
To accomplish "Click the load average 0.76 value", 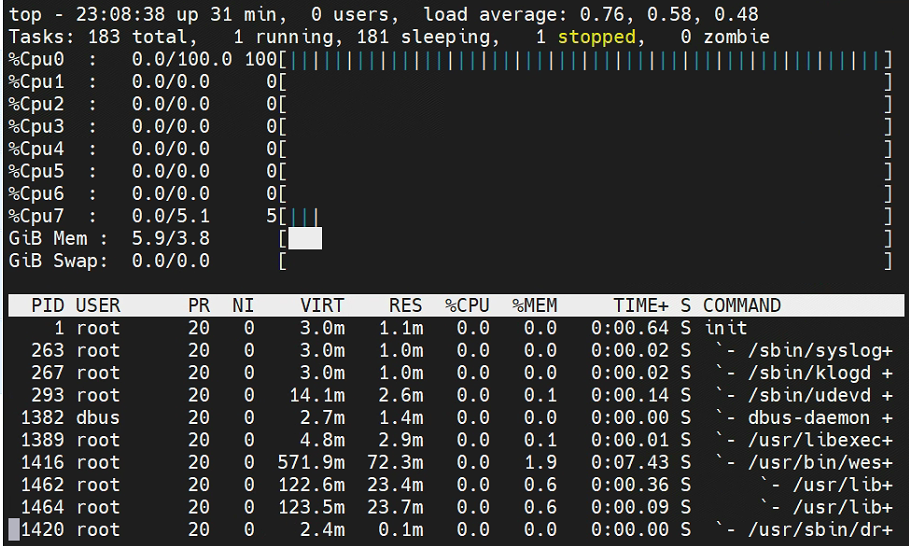I will (602, 15).
